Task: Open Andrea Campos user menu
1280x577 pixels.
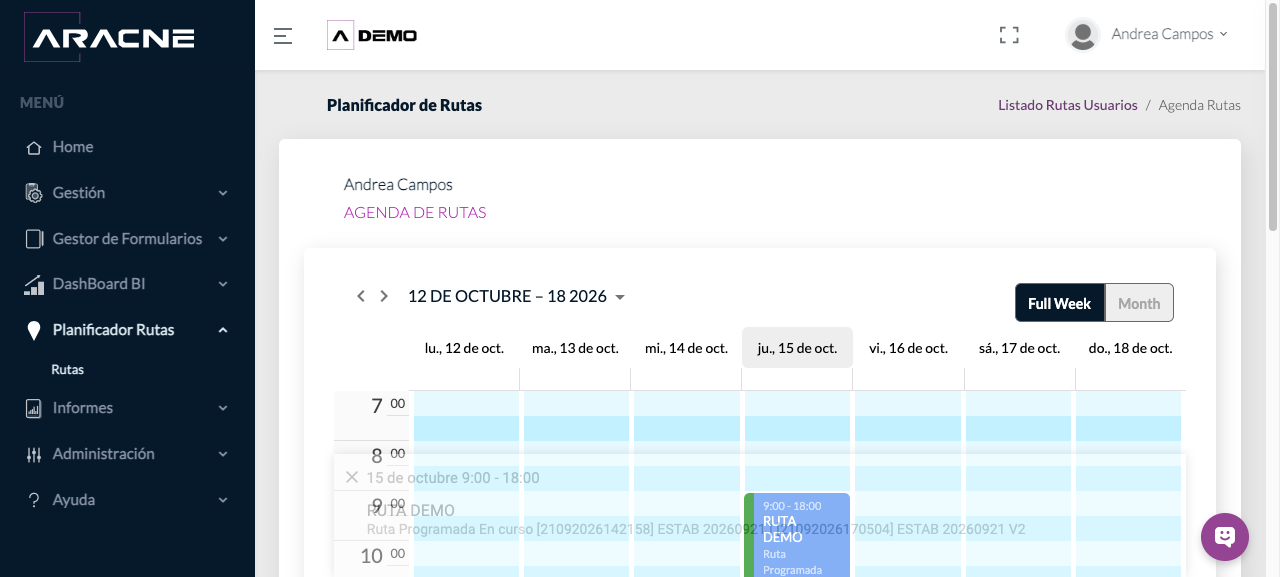Action: coord(1169,34)
